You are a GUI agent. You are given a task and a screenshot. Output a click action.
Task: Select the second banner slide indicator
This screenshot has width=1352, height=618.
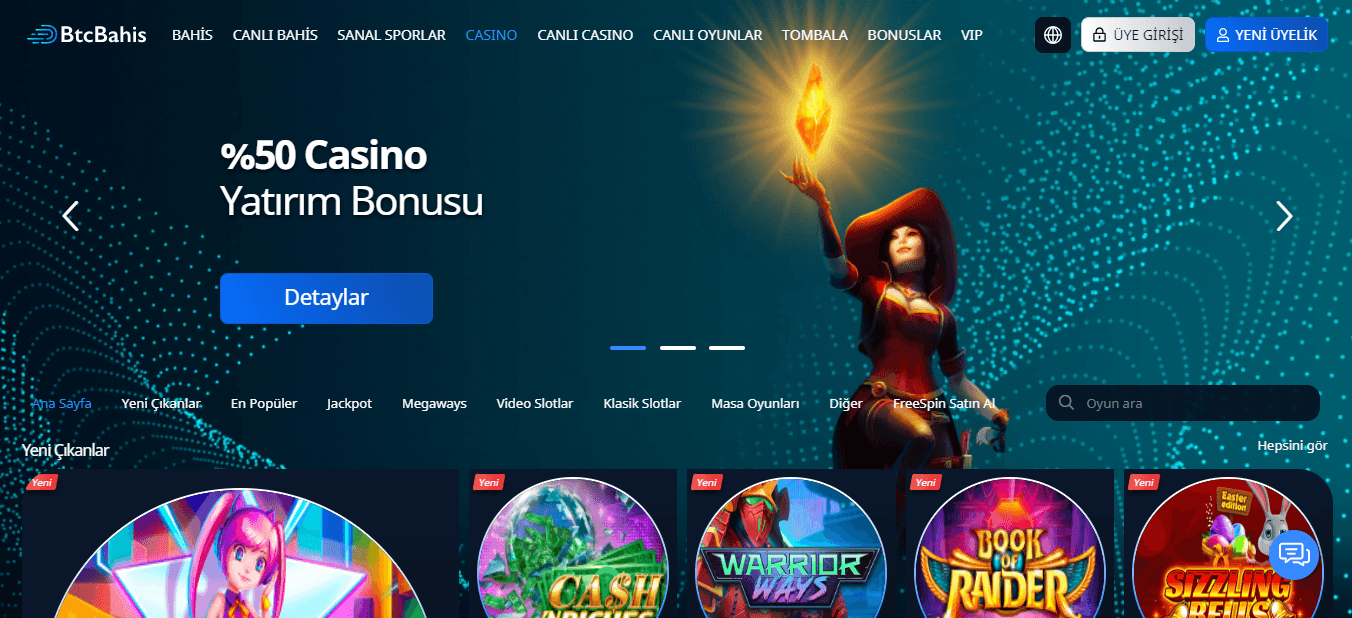click(x=677, y=347)
